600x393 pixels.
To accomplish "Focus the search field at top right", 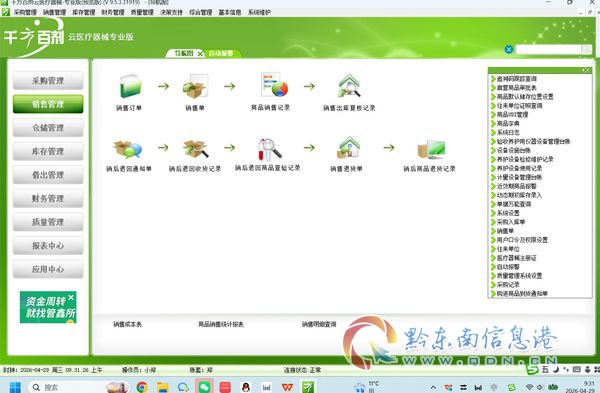I will click(x=548, y=49).
